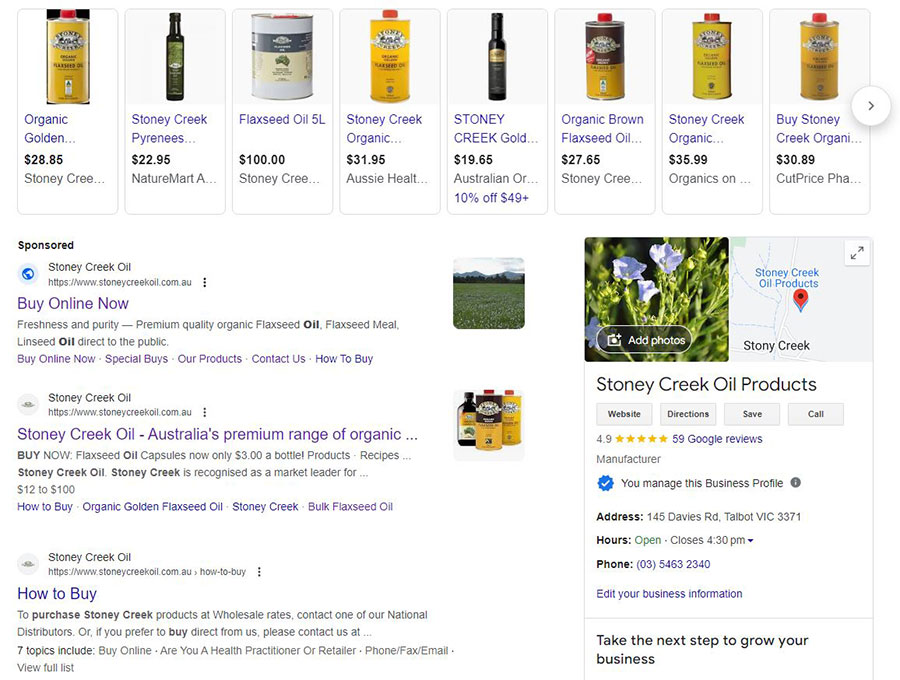This screenshot has width=900, height=680.
Task: Save the Stoney Creek business listing
Action: point(751,414)
